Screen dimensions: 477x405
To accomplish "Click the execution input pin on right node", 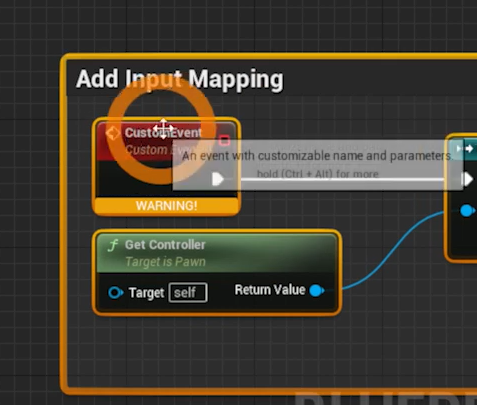I will point(468,179).
